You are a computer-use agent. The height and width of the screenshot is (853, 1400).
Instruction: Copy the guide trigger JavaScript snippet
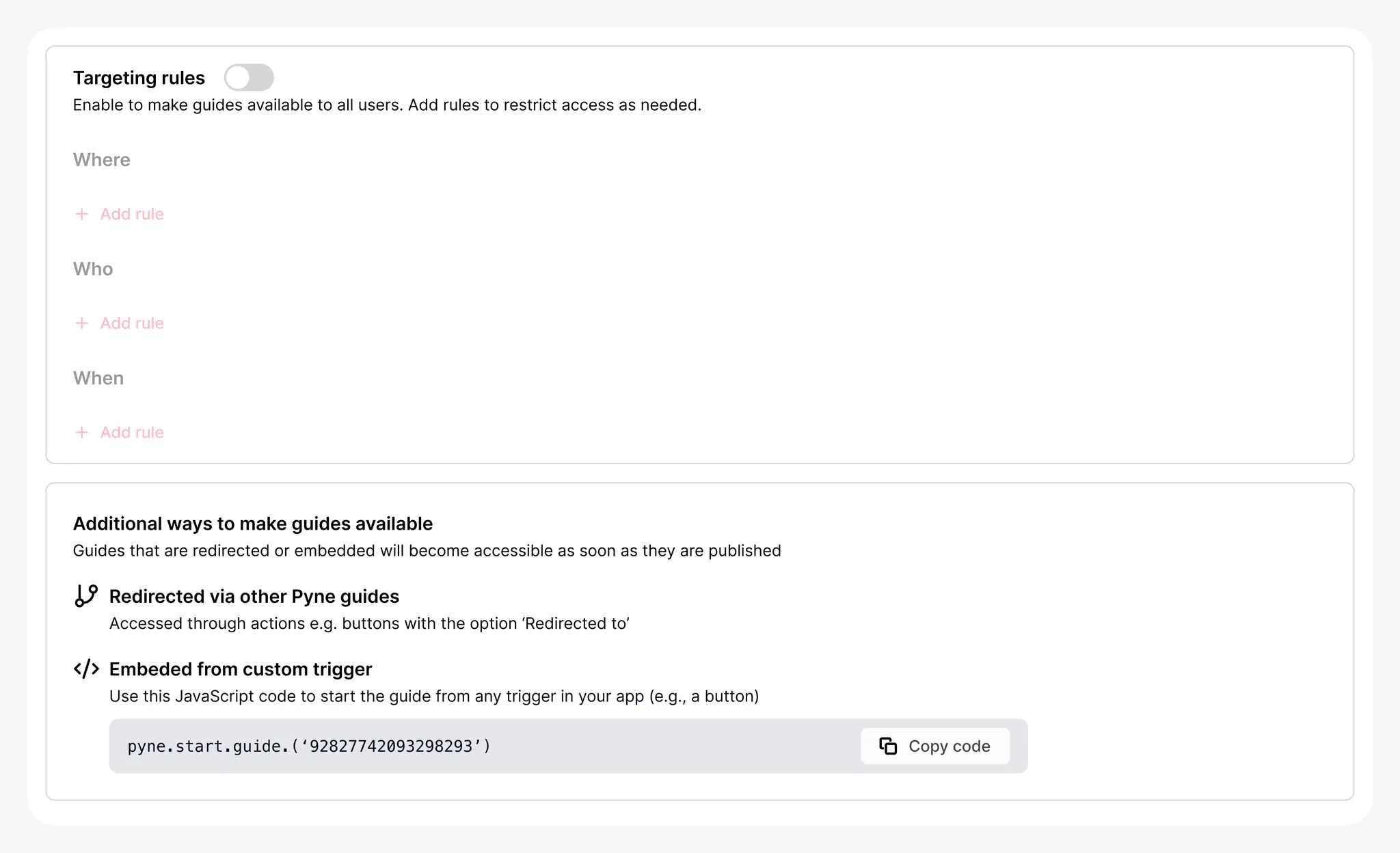tap(935, 746)
